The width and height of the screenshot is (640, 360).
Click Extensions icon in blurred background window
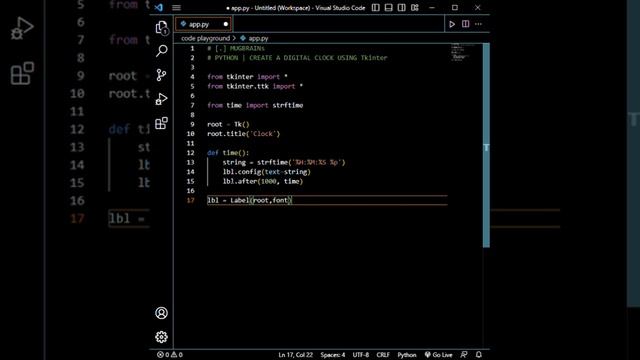pos(22,73)
